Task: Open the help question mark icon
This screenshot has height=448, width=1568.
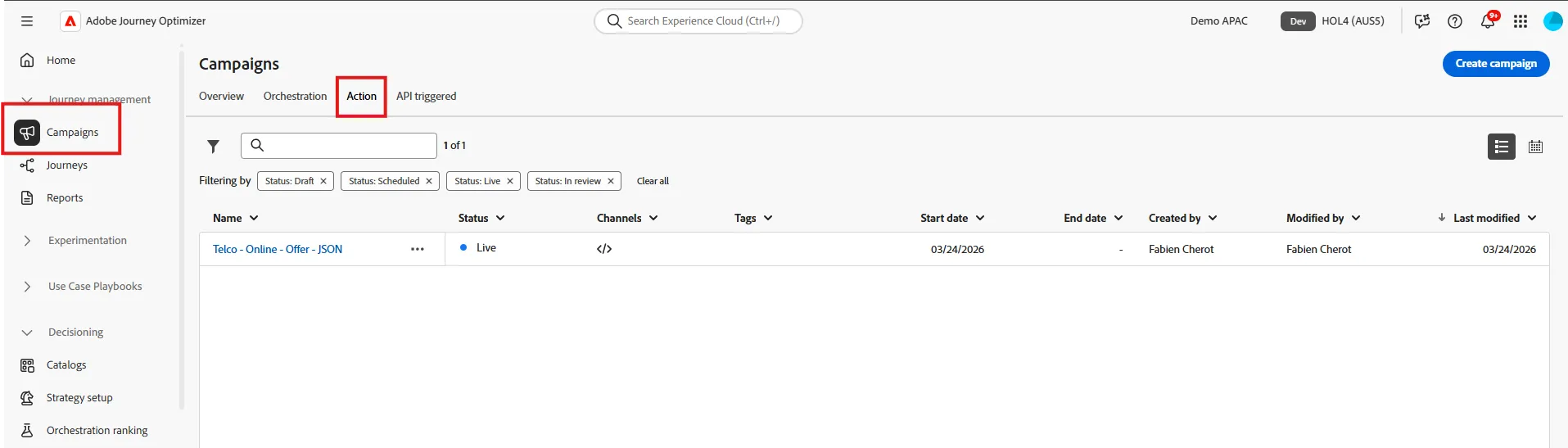Action: (1455, 21)
